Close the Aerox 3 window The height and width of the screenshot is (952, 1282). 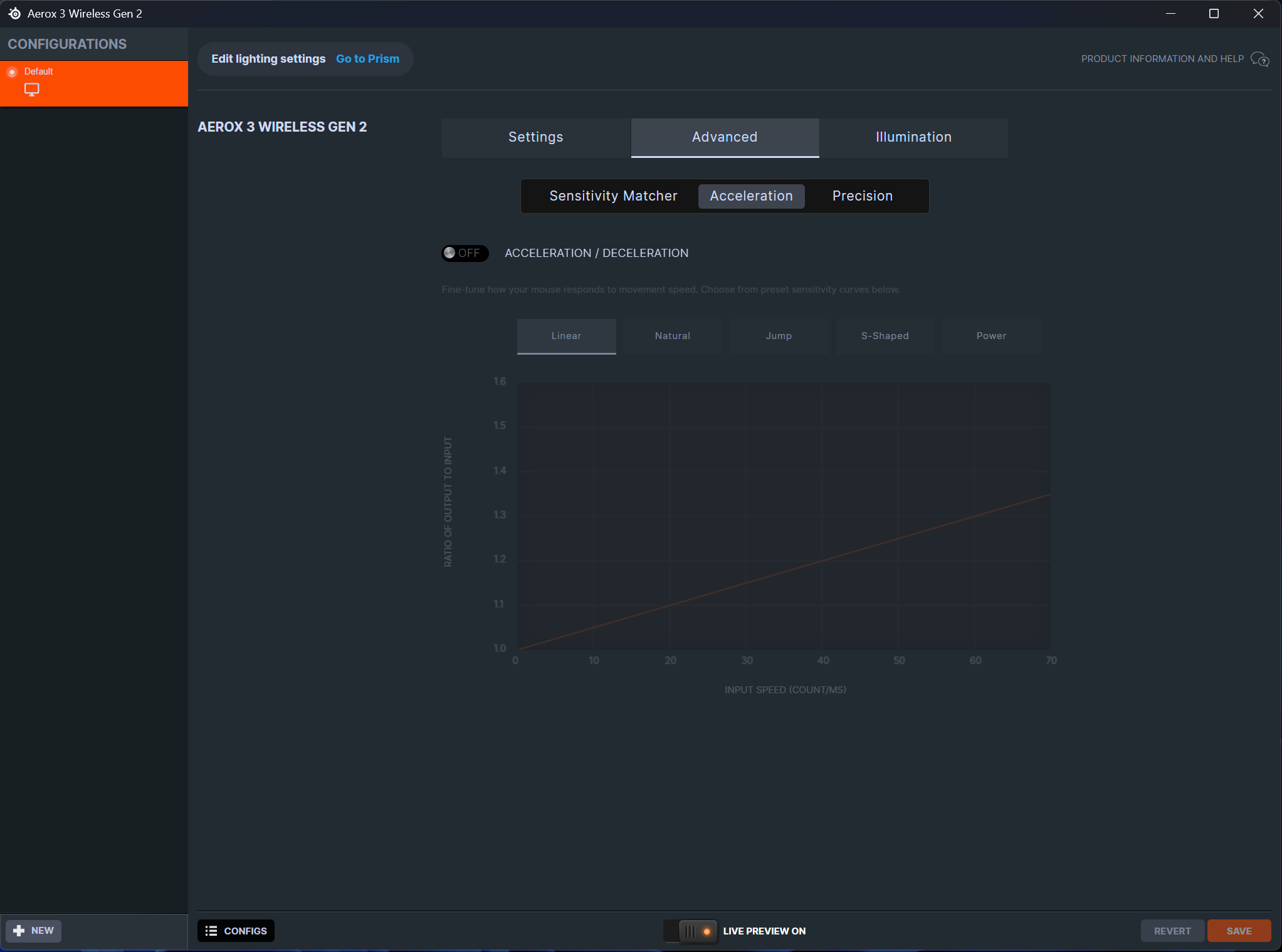pos(1258,13)
